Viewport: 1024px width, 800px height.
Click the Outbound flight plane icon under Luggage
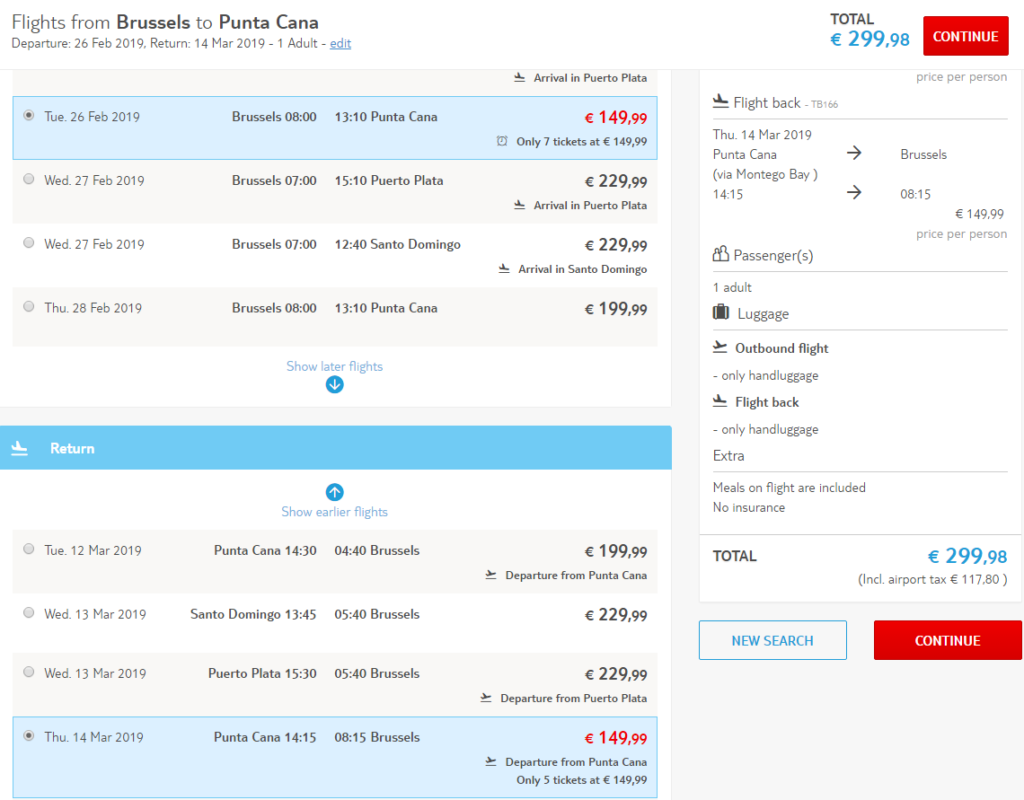point(720,347)
